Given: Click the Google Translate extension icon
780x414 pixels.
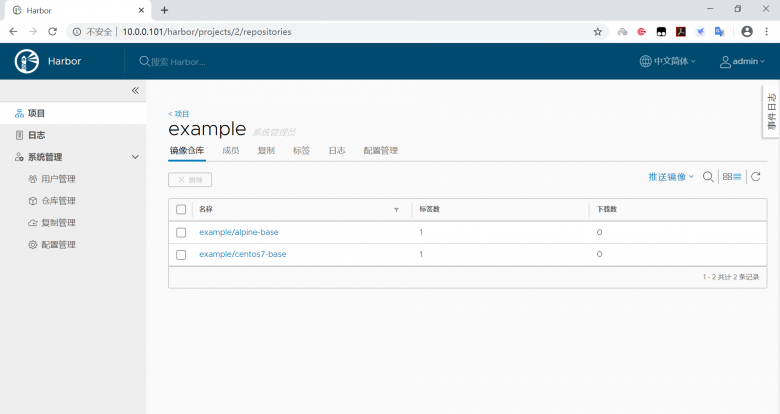Looking at the screenshot, I should pos(719,32).
